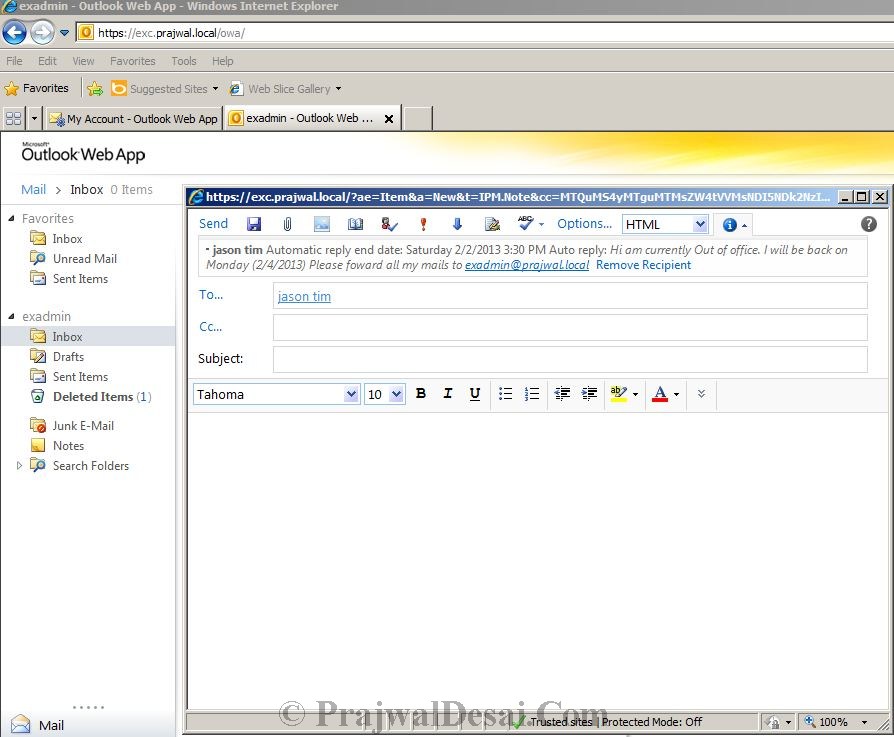Open the Deleted Items folder

[x=91, y=397]
